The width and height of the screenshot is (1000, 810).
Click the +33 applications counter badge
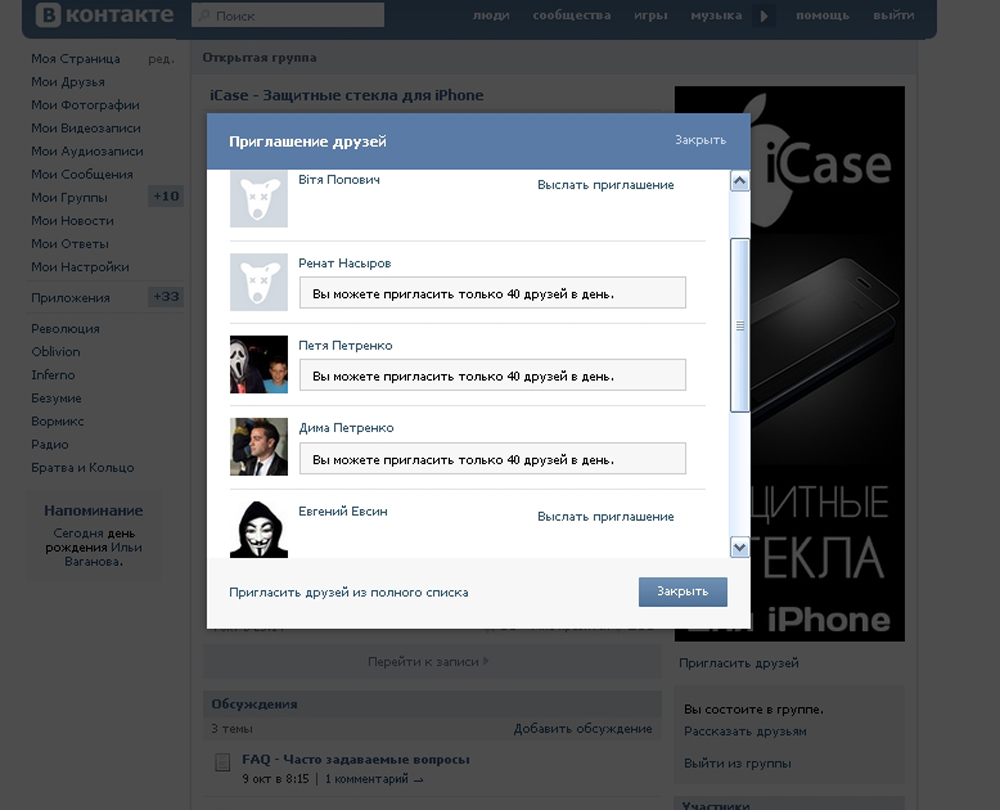coord(166,297)
